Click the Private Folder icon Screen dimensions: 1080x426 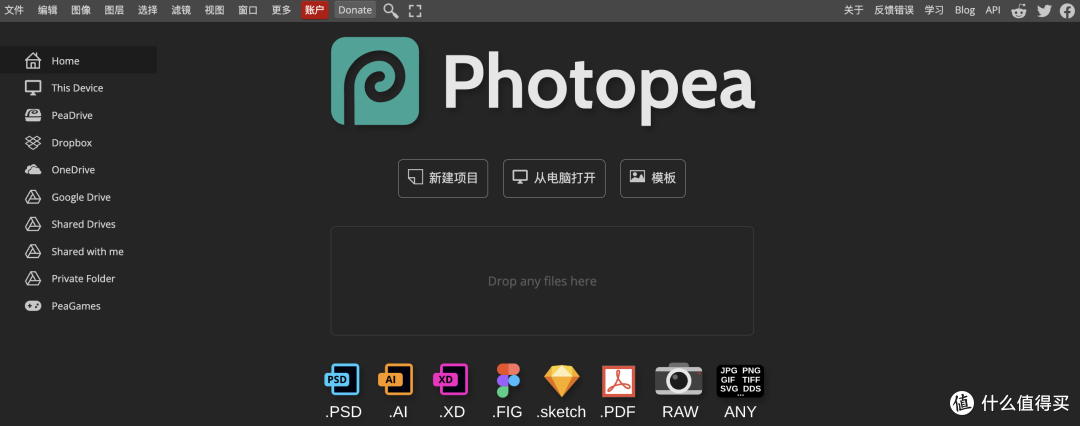(x=33, y=278)
